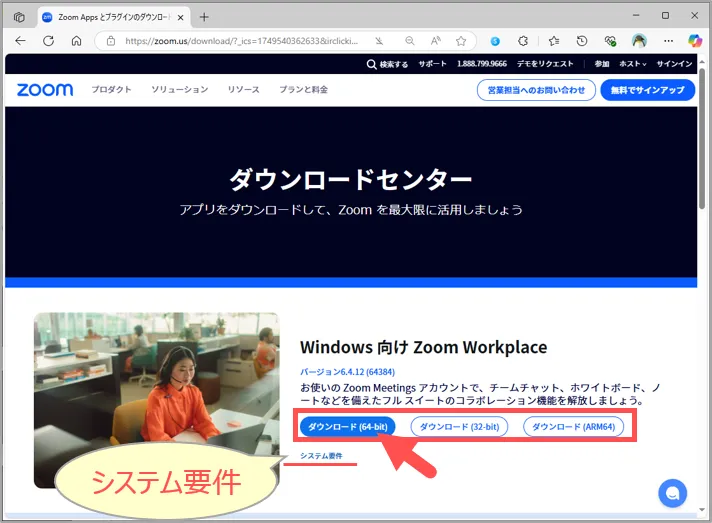The image size is (712, 523).
Task: Add this page to favorites with the star
Action: [x=461, y=41]
